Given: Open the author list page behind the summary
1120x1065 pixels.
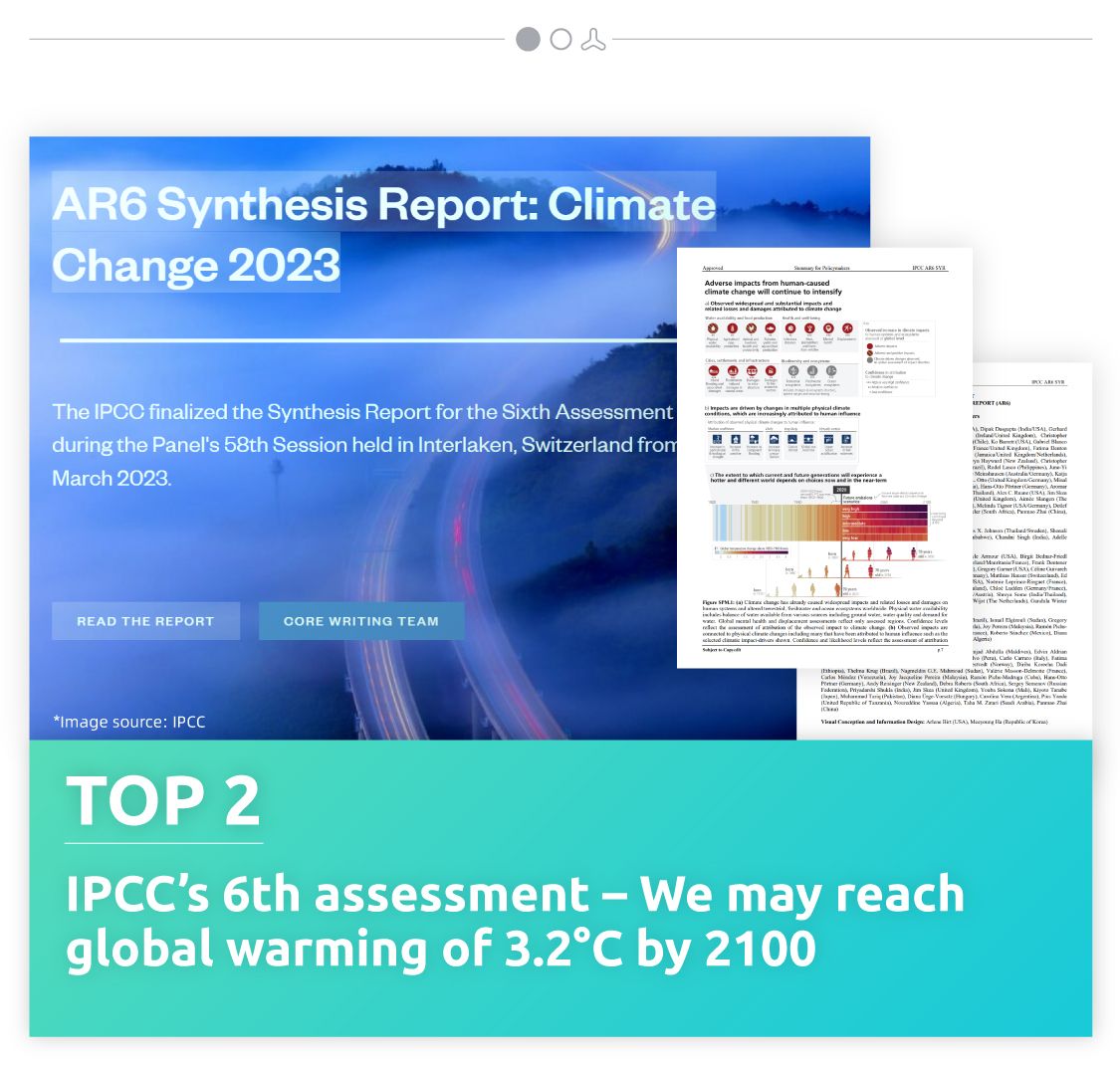Looking at the screenshot, I should click(1032, 551).
